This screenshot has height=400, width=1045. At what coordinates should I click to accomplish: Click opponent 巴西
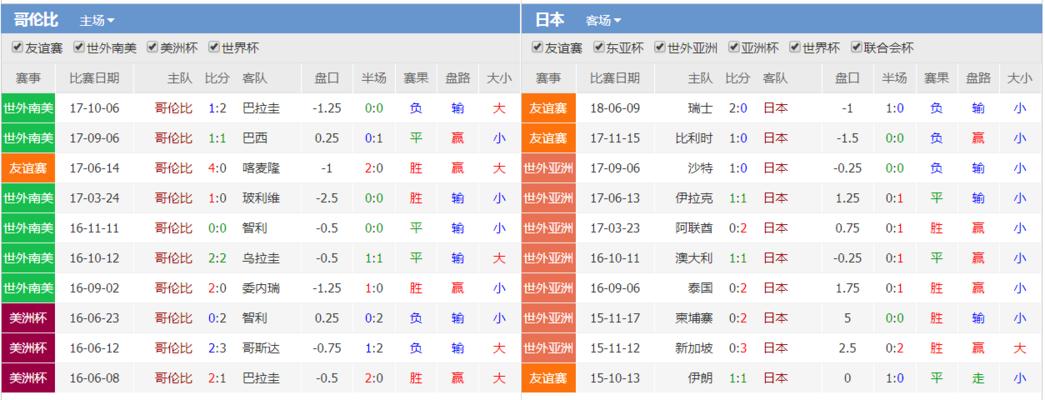click(255, 138)
